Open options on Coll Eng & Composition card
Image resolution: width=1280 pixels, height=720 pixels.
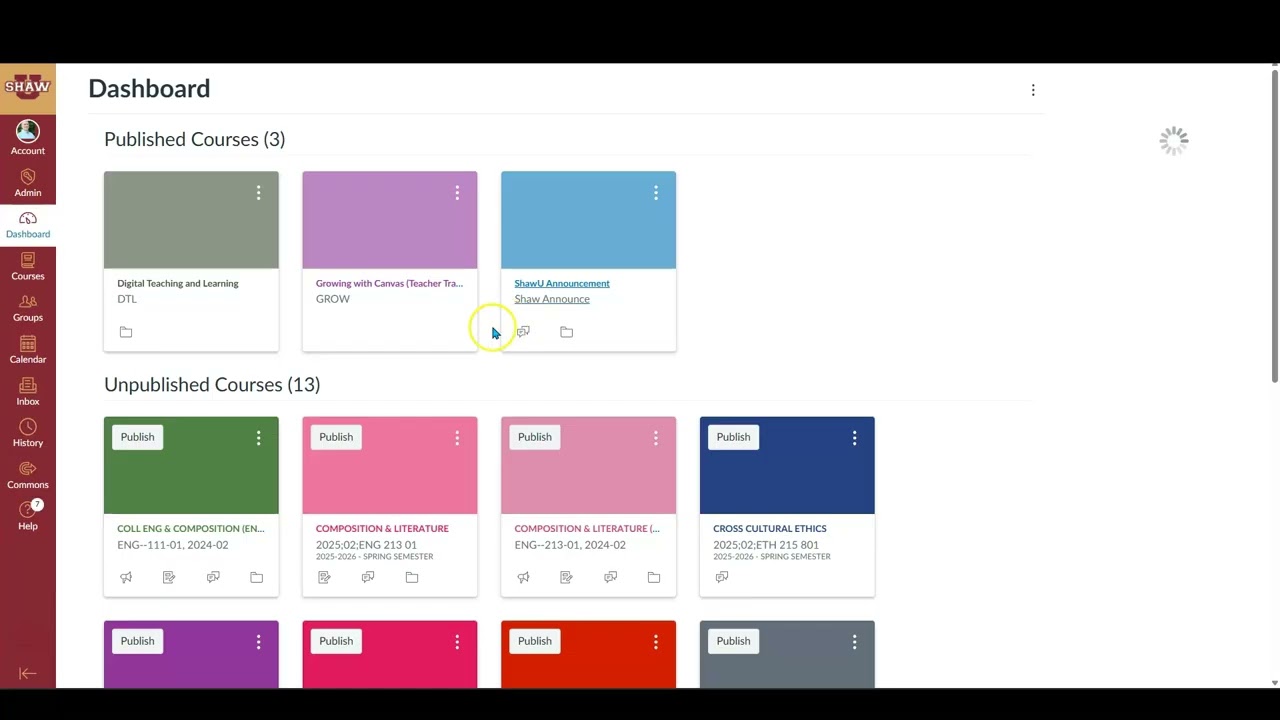[x=258, y=438]
